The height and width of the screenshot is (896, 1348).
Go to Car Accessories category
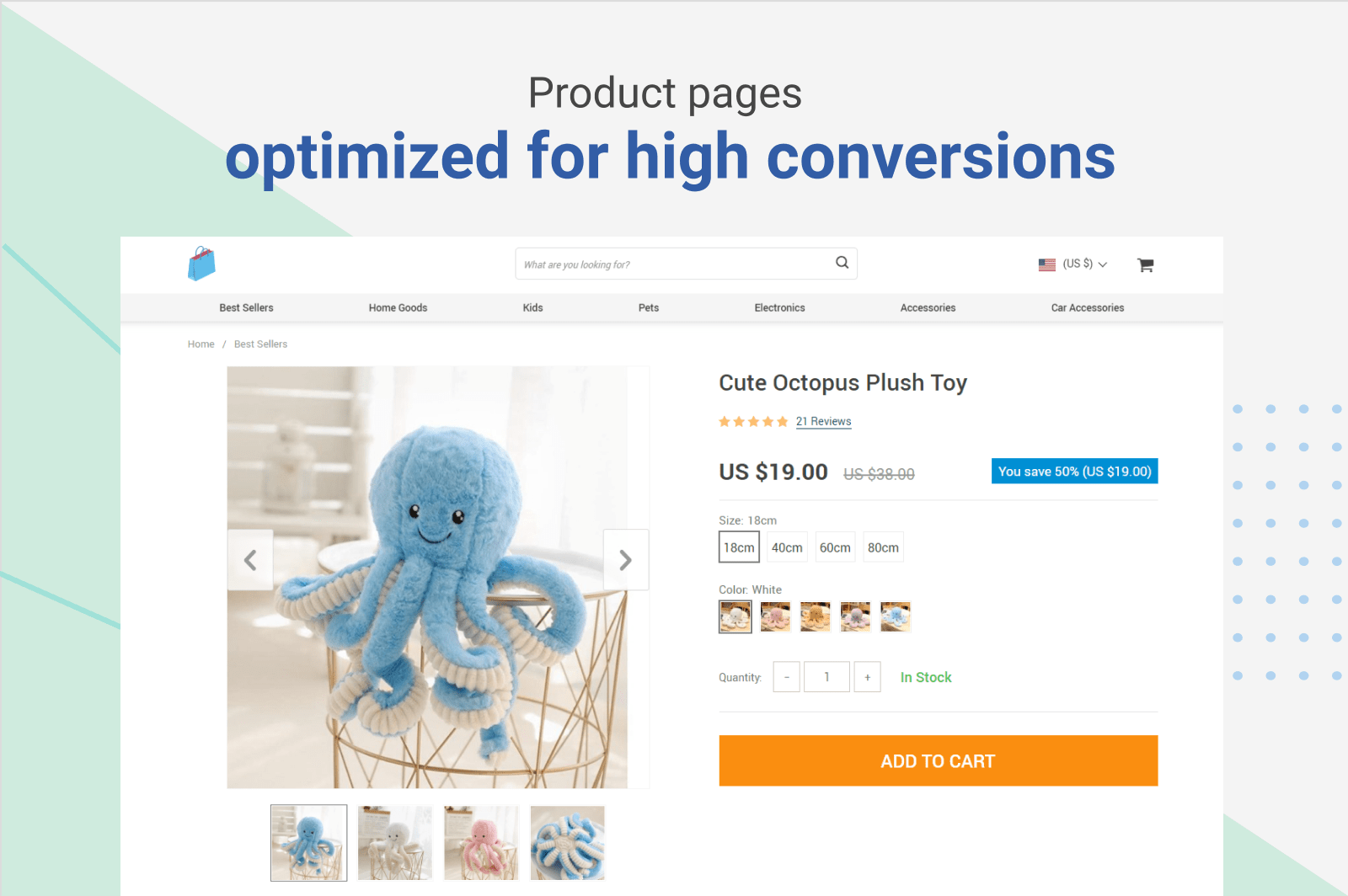click(x=1088, y=308)
